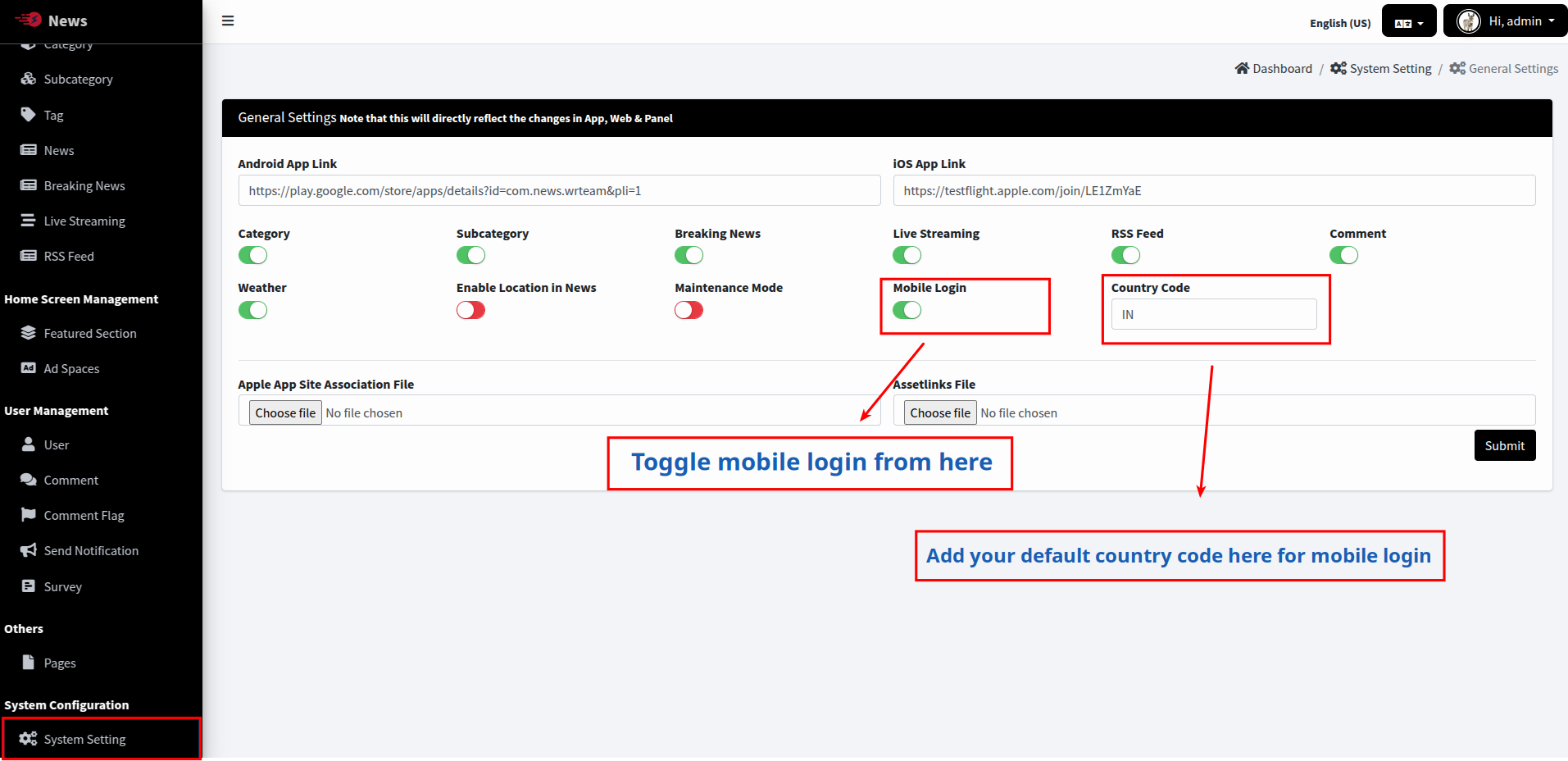The height and width of the screenshot is (761, 1568).
Task: Enable the Maintenance Mode switch
Action: point(689,310)
